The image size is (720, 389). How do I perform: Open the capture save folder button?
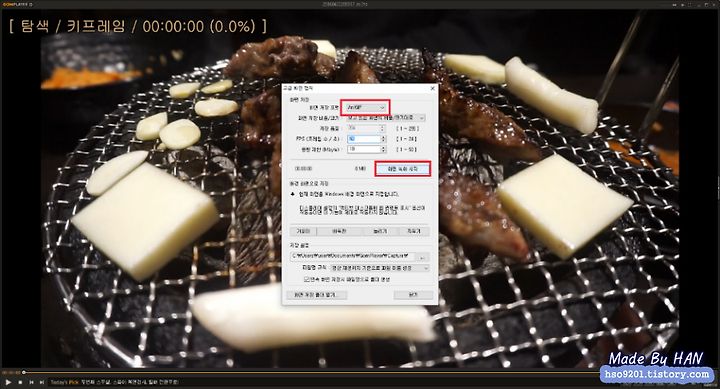316,295
